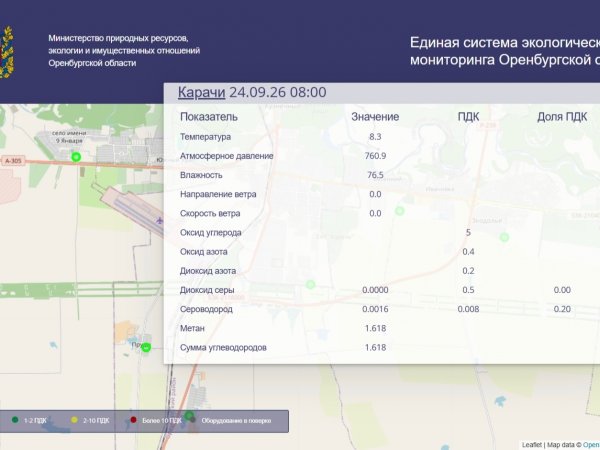
Task: Click the 1-2 ПДК legend label
Action: 35,421
